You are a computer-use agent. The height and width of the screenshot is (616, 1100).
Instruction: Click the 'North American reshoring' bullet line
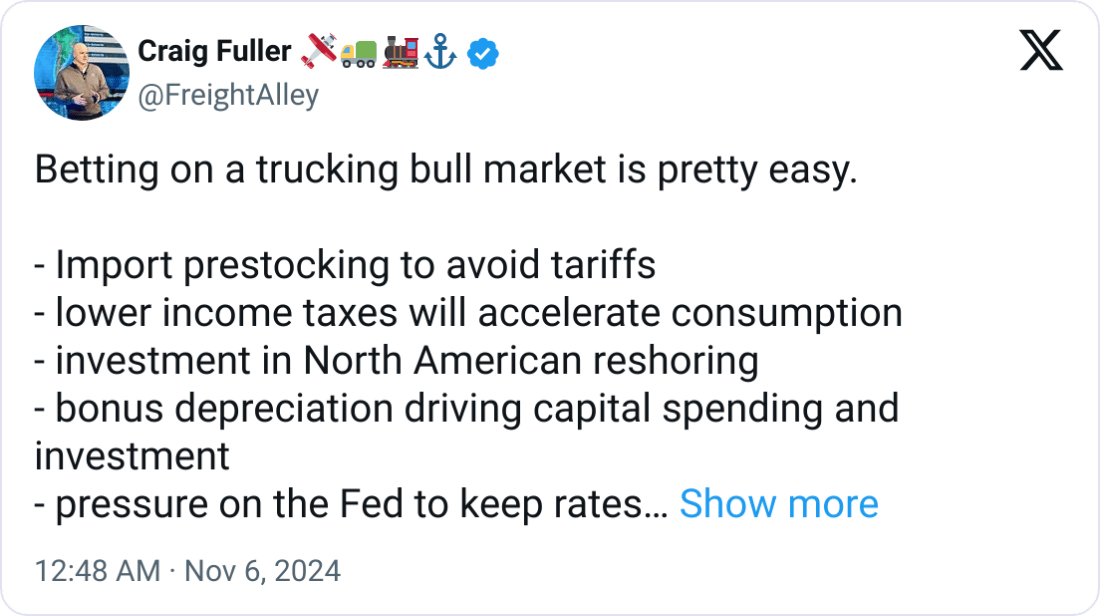coord(396,361)
